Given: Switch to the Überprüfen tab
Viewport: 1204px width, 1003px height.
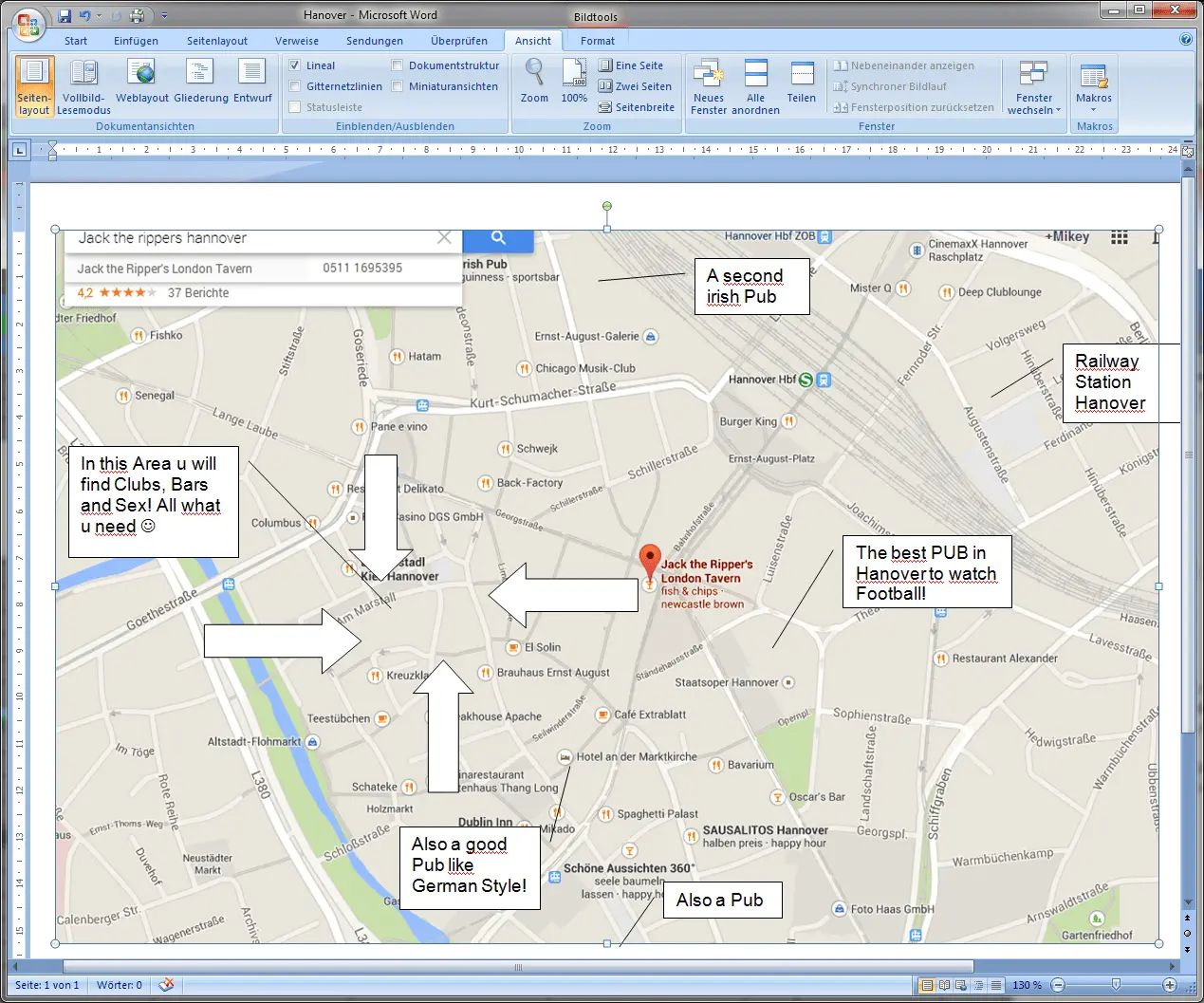Looking at the screenshot, I should pyautogui.click(x=459, y=41).
